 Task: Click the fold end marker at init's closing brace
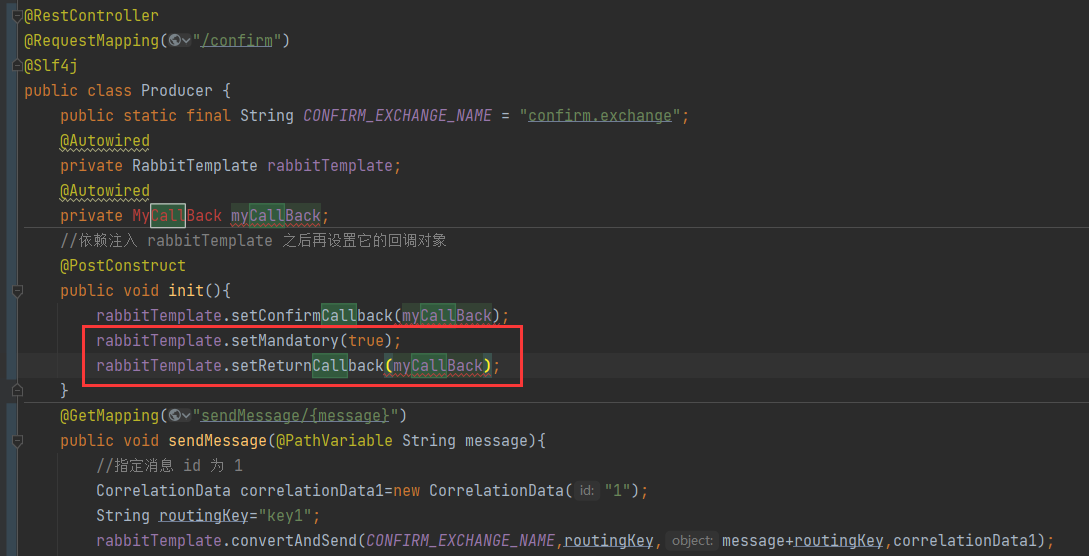[x=17, y=391]
